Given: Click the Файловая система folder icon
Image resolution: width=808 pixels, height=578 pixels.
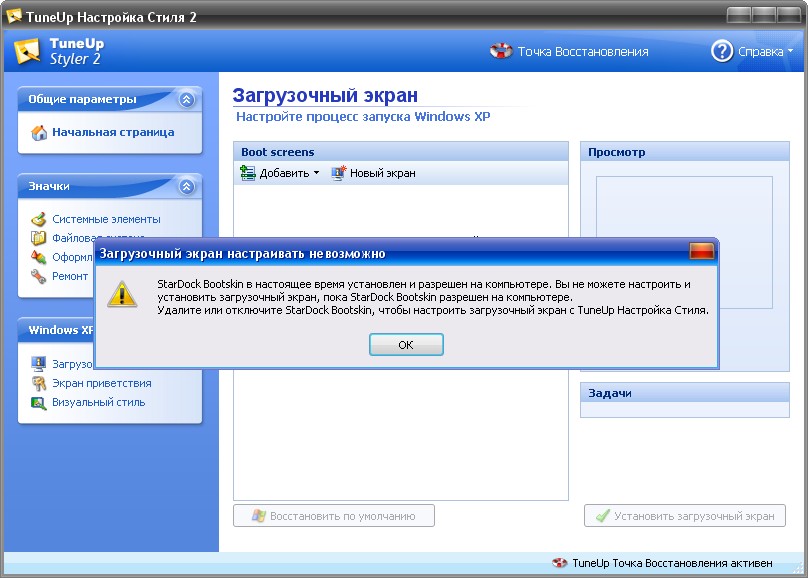Looking at the screenshot, I should (39, 238).
